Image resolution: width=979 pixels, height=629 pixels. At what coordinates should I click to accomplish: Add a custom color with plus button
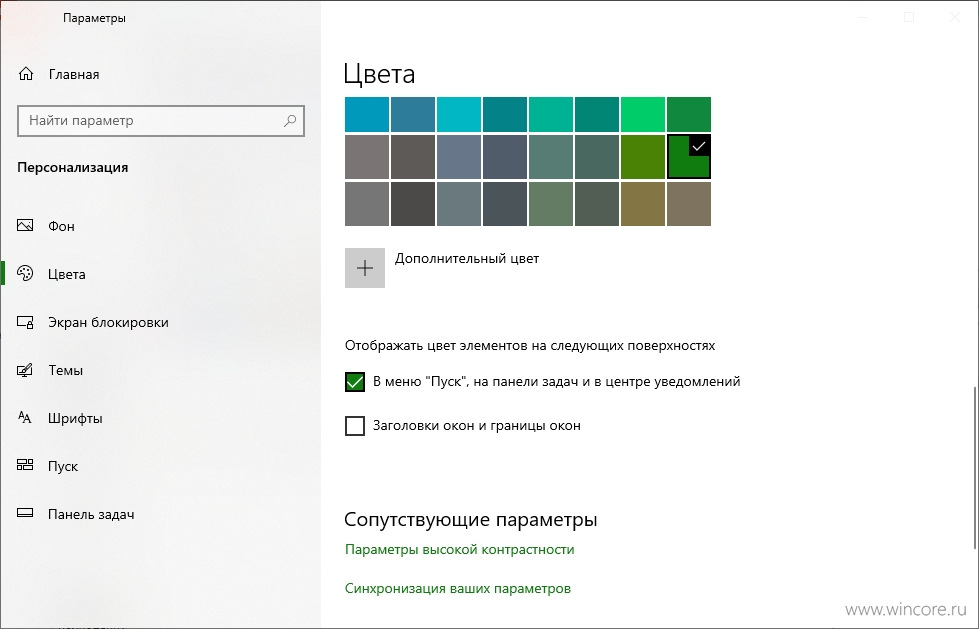click(x=365, y=268)
